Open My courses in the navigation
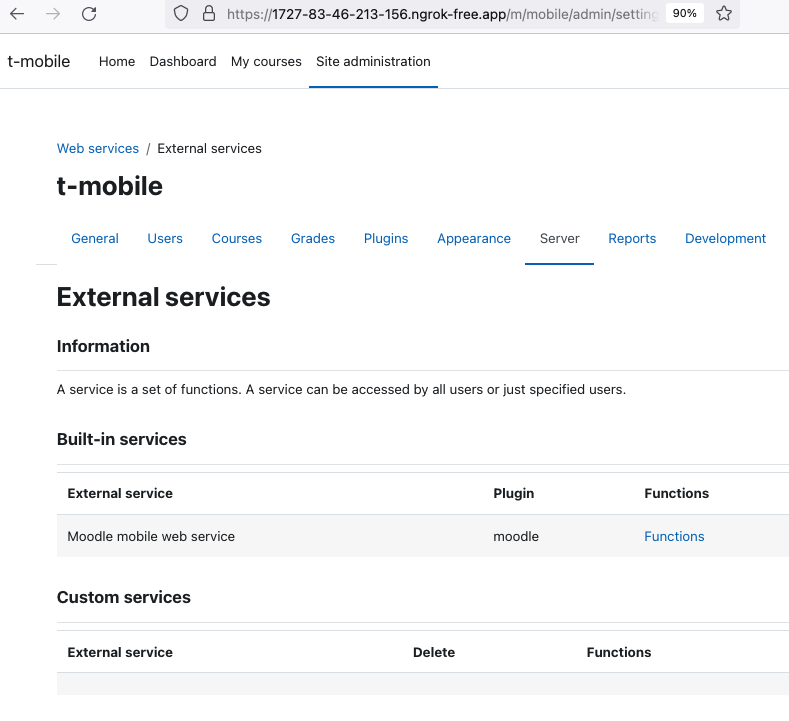The height and width of the screenshot is (721, 789). click(266, 61)
